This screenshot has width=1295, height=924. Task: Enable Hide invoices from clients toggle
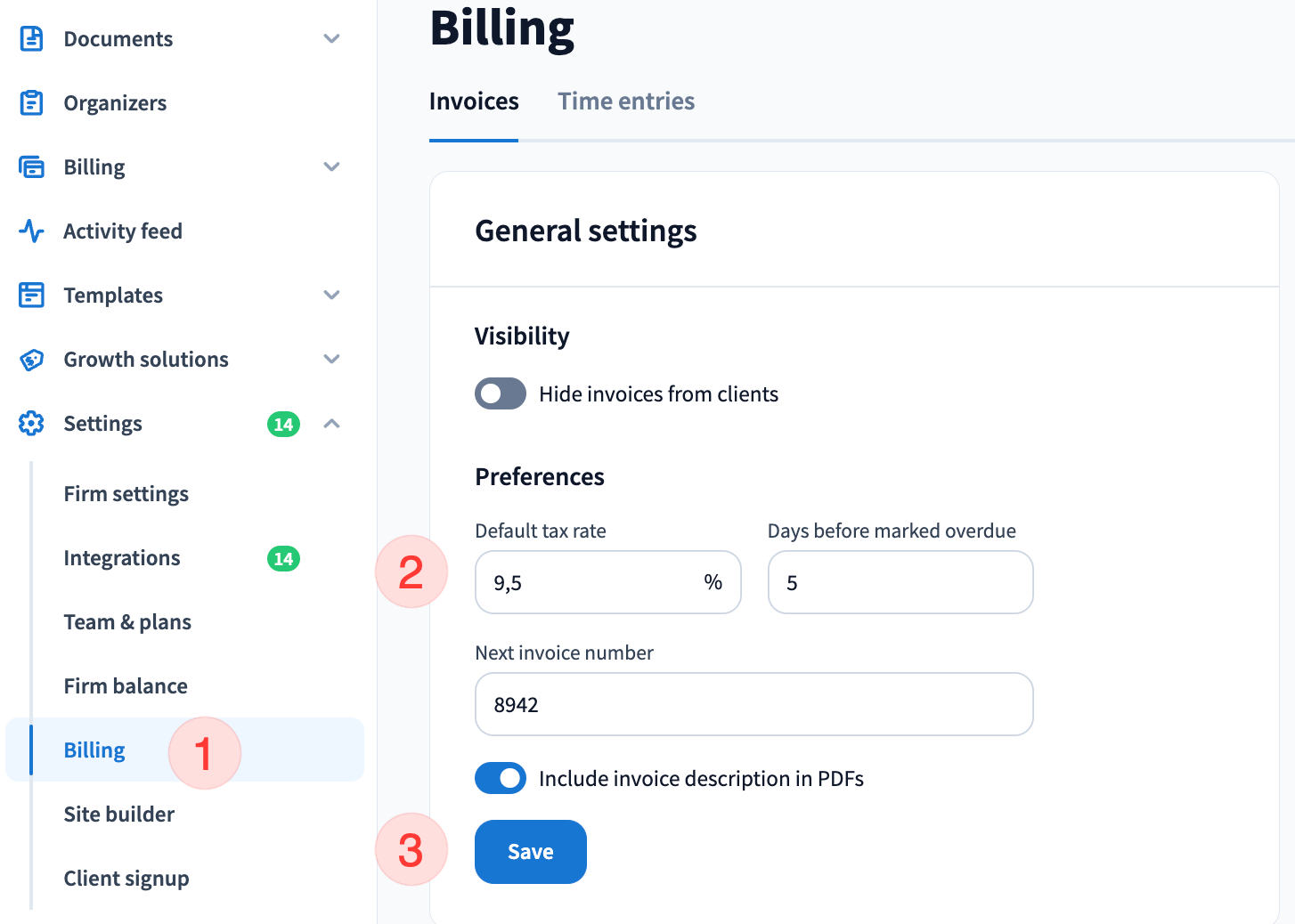501,394
